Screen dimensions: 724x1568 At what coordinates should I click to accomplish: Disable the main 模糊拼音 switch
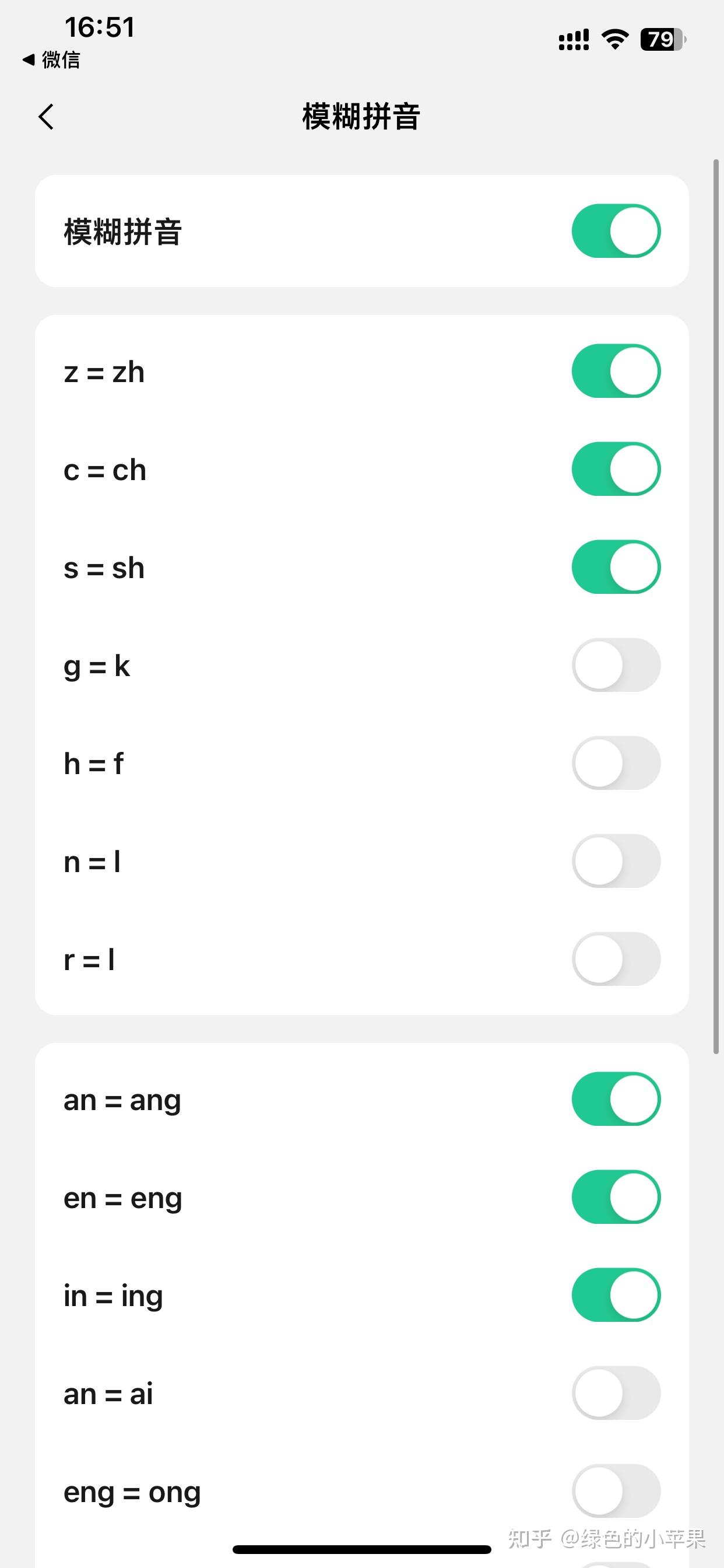pyautogui.click(x=616, y=230)
